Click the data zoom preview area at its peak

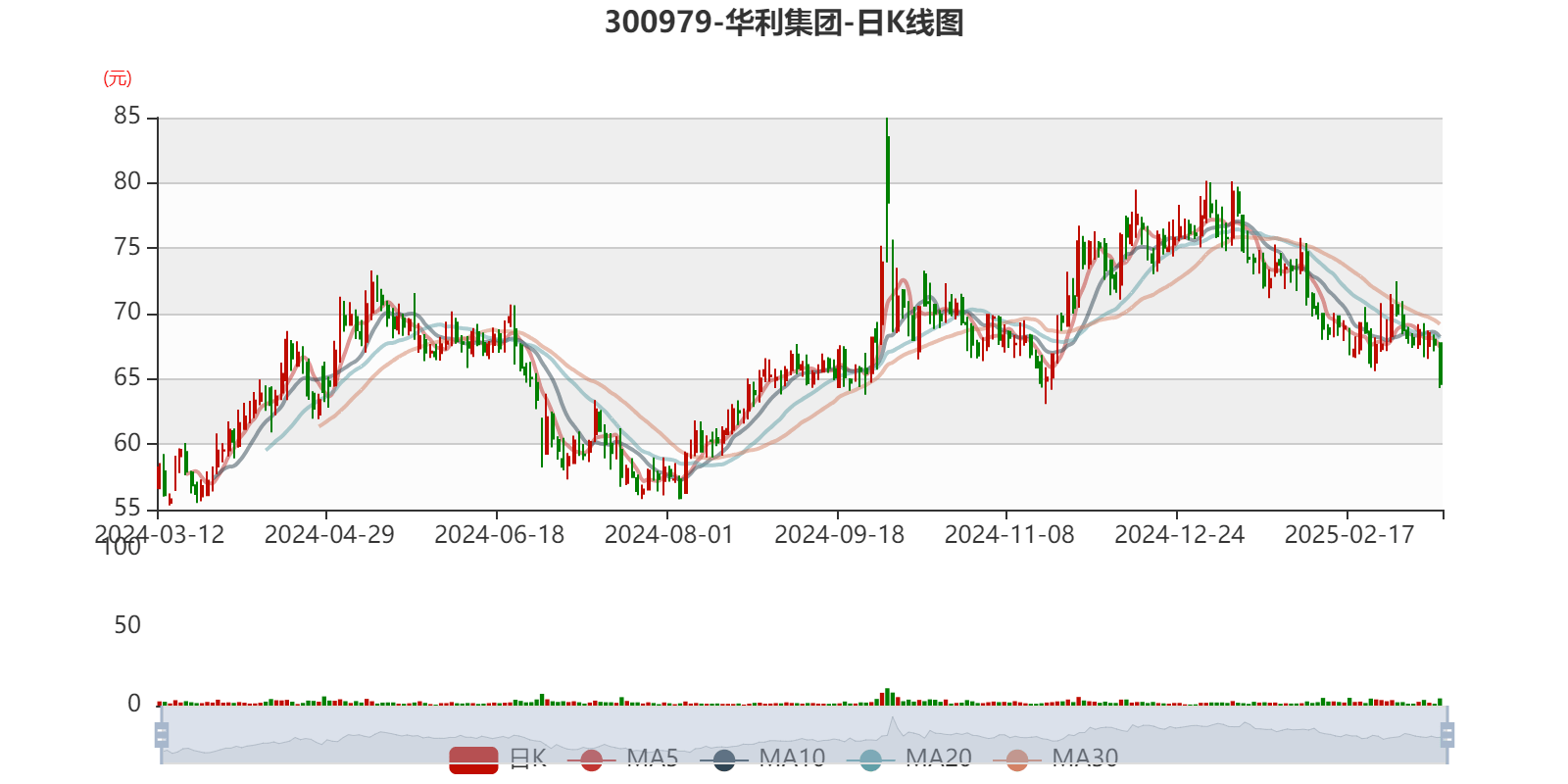click(x=893, y=721)
